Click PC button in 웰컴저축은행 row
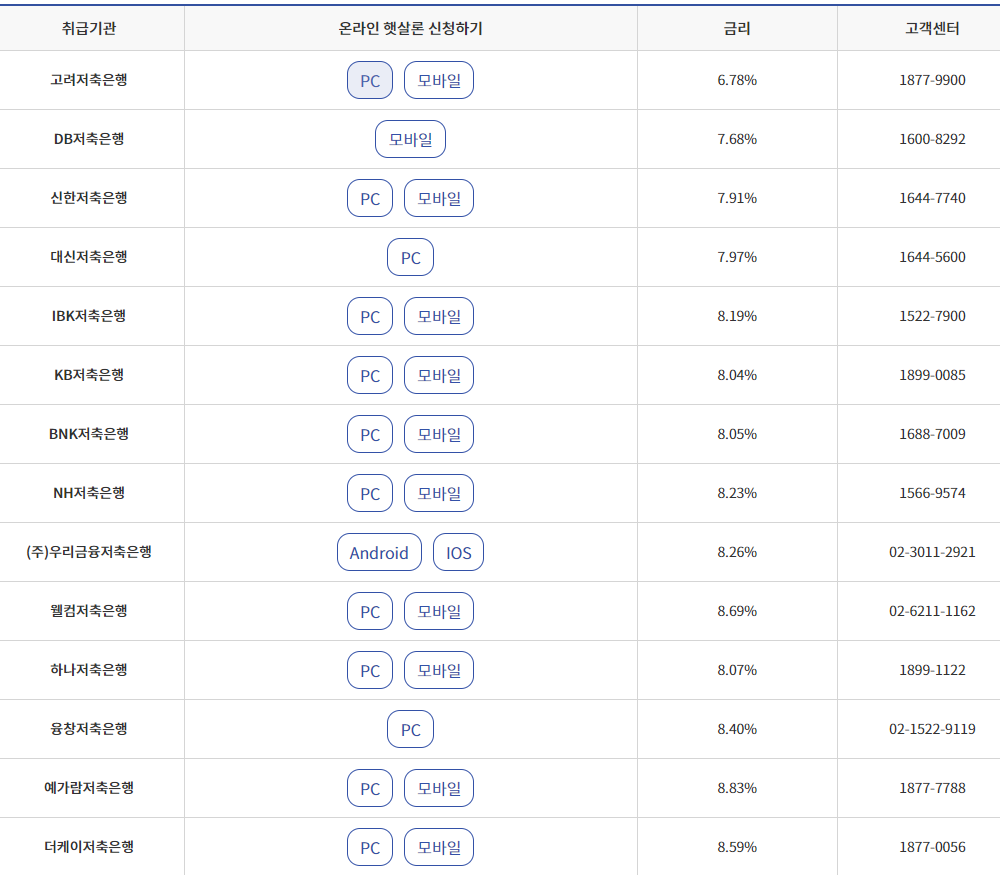 coord(370,611)
